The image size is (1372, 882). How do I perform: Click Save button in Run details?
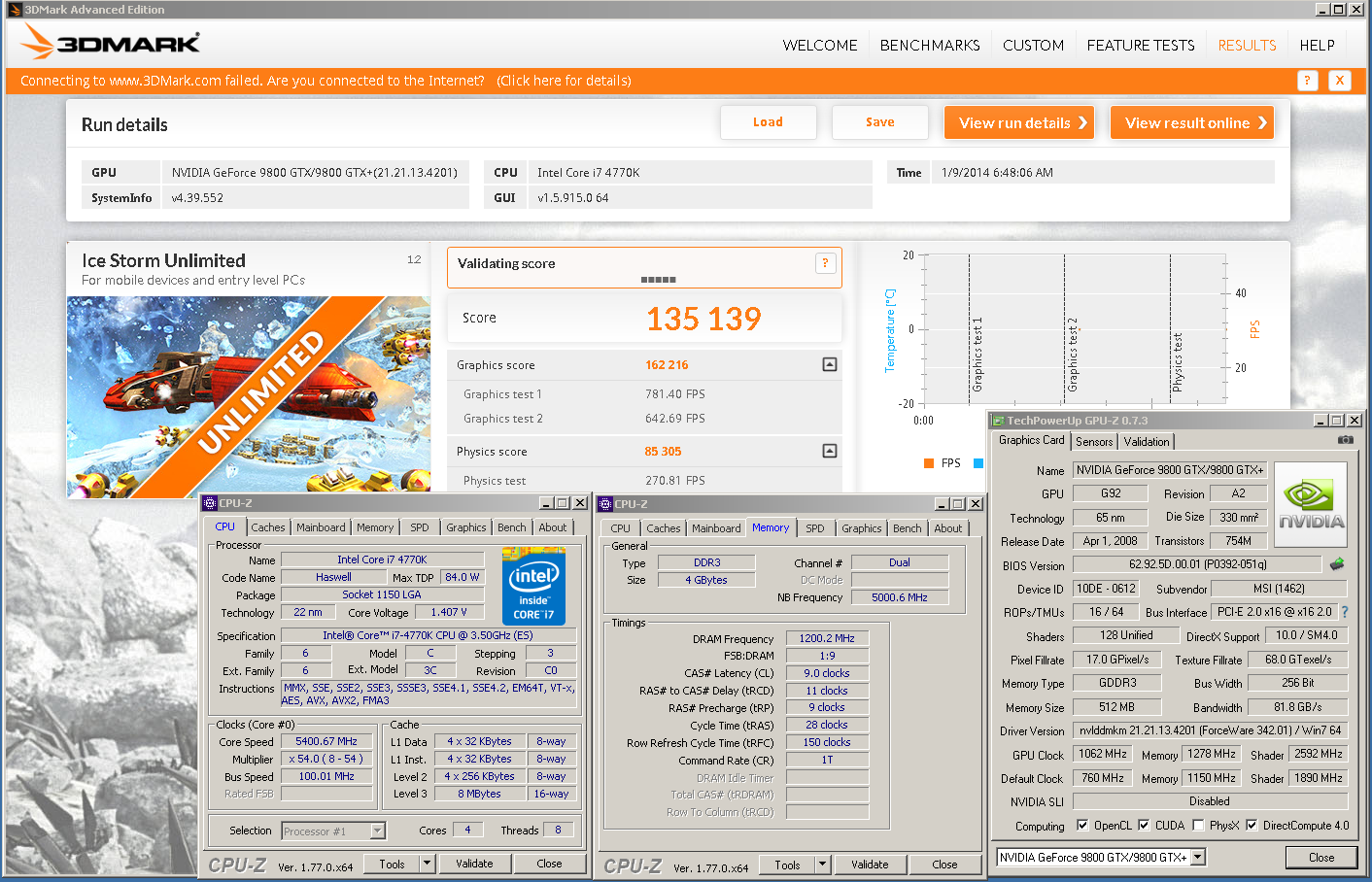coord(879,122)
